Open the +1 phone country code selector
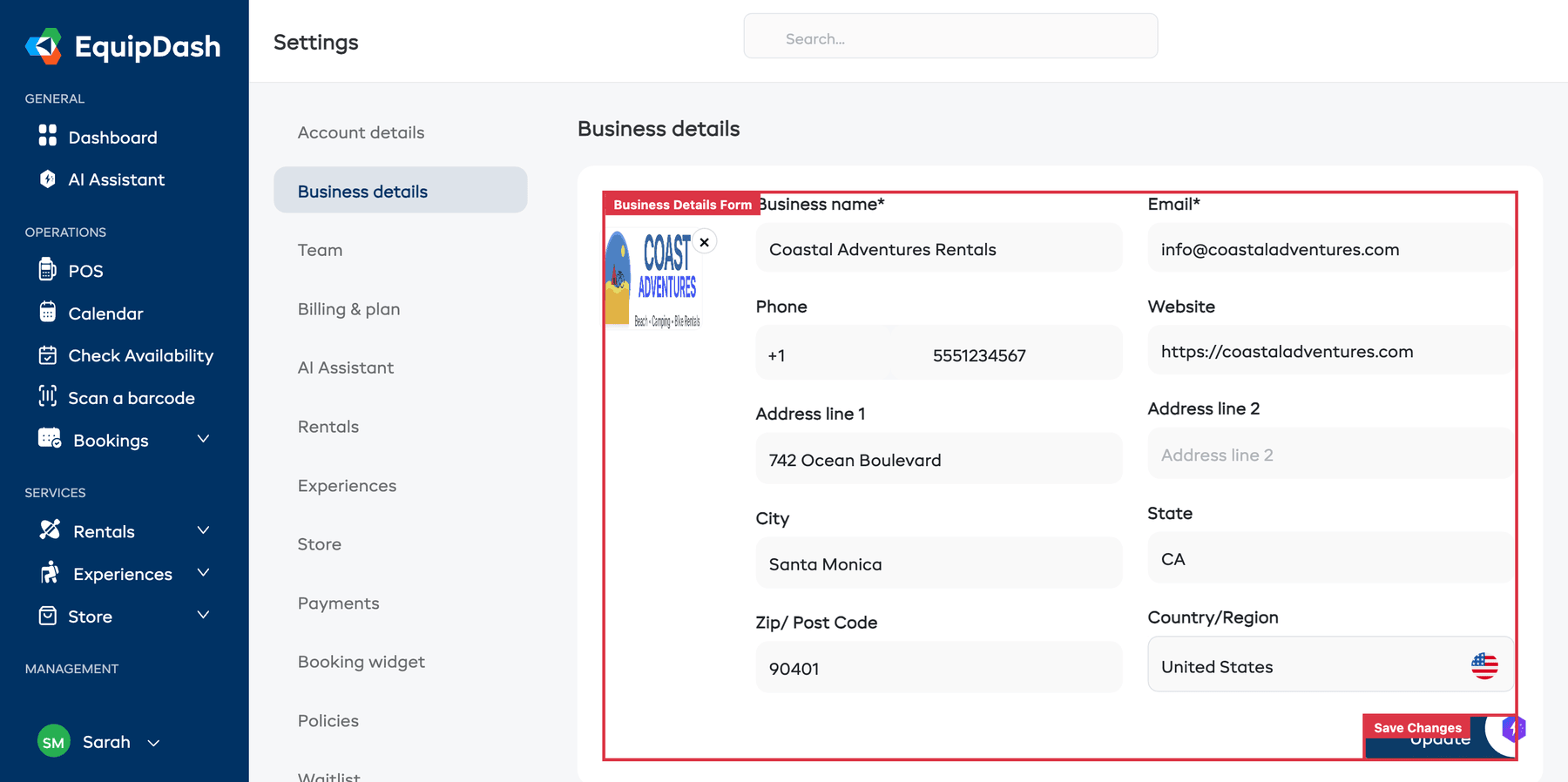The height and width of the screenshot is (782, 1568). [x=823, y=353]
